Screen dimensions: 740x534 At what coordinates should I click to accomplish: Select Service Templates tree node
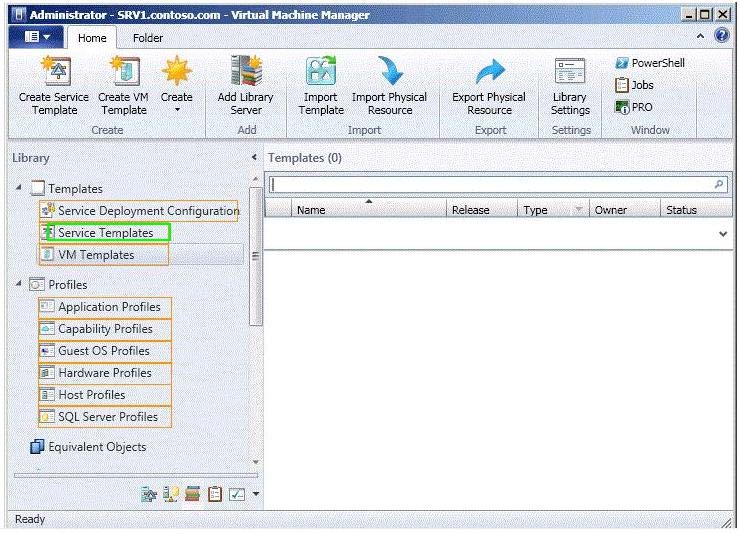pos(105,233)
